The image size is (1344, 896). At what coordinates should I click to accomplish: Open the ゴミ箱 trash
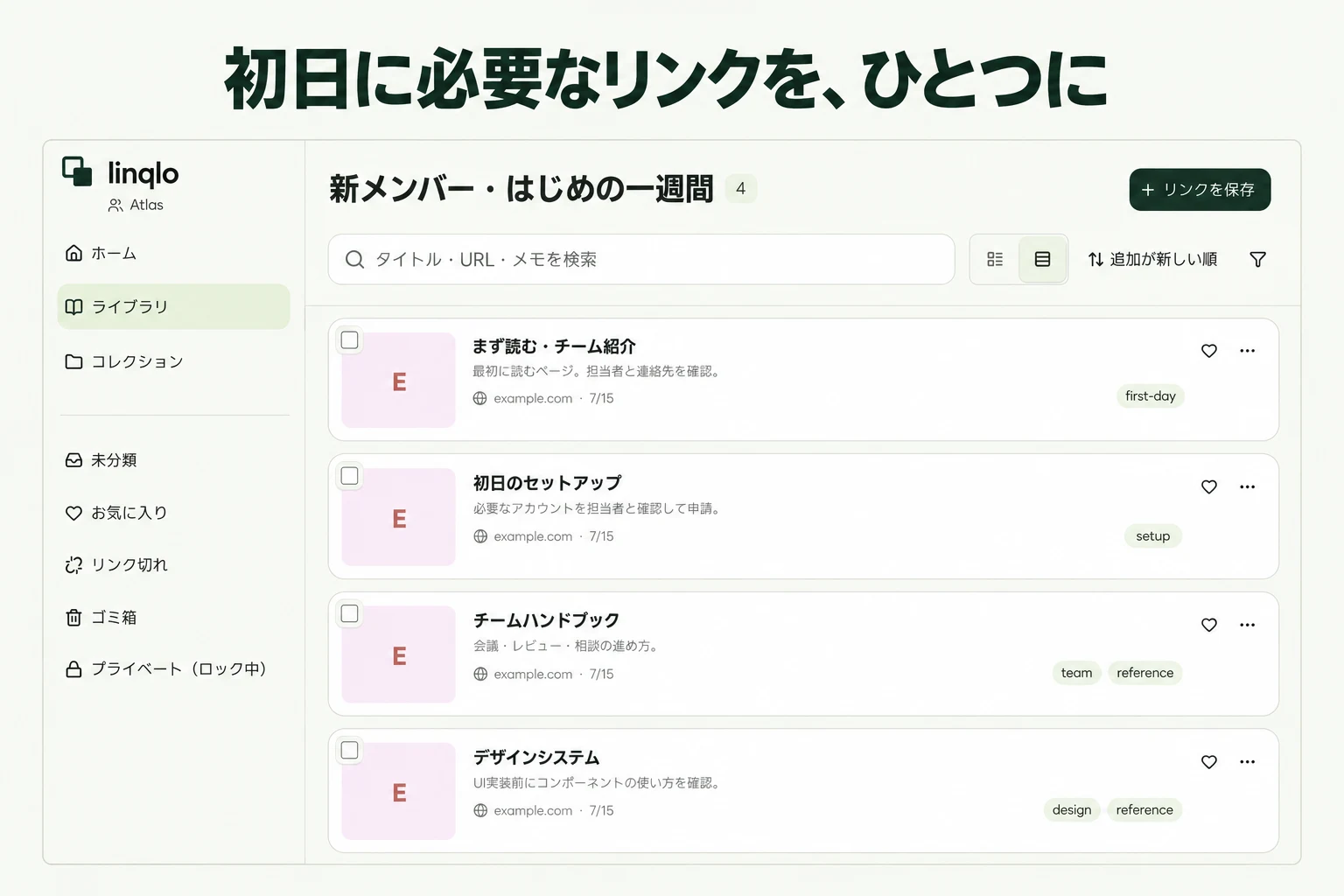click(173, 618)
